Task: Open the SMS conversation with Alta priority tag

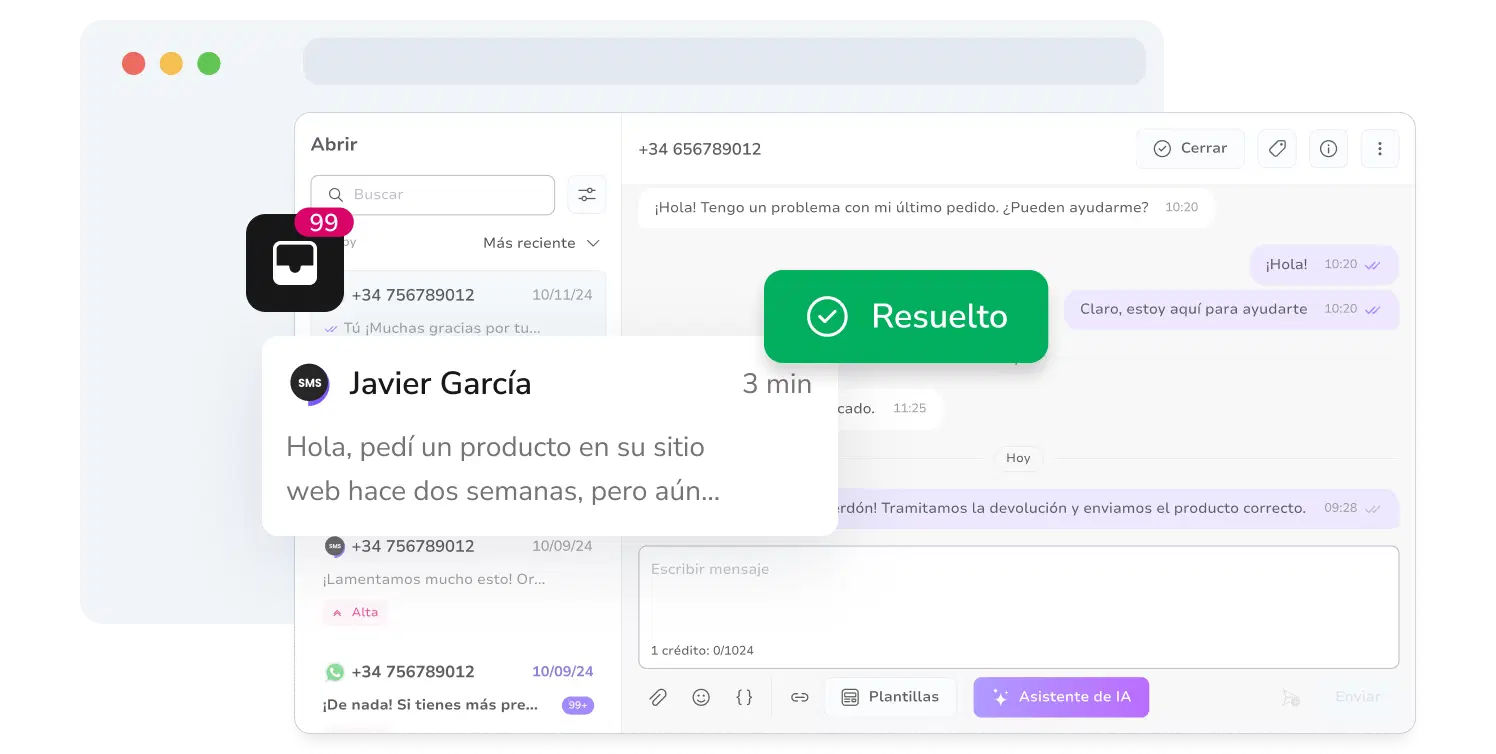Action: [458, 578]
